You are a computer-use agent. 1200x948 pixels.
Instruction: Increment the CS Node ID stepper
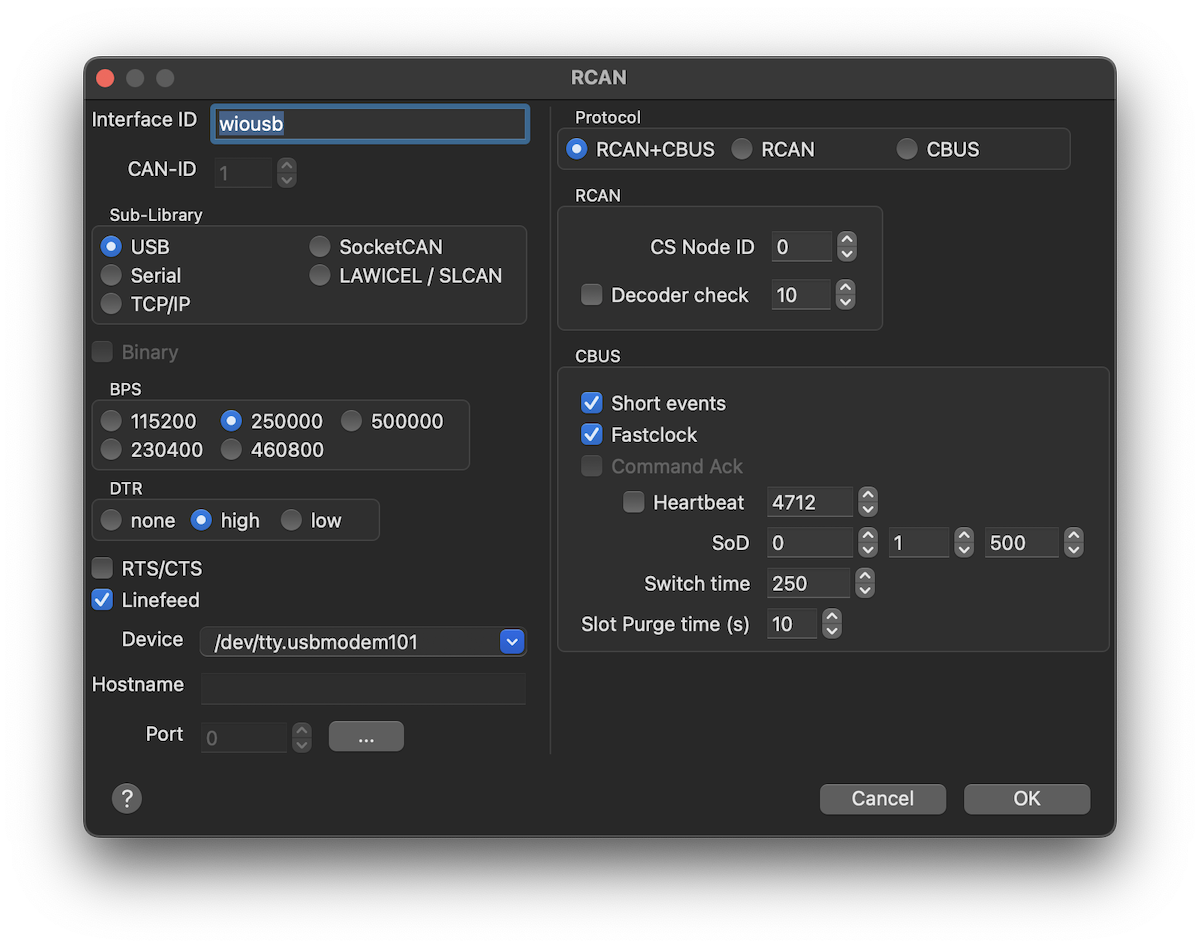click(x=846, y=240)
